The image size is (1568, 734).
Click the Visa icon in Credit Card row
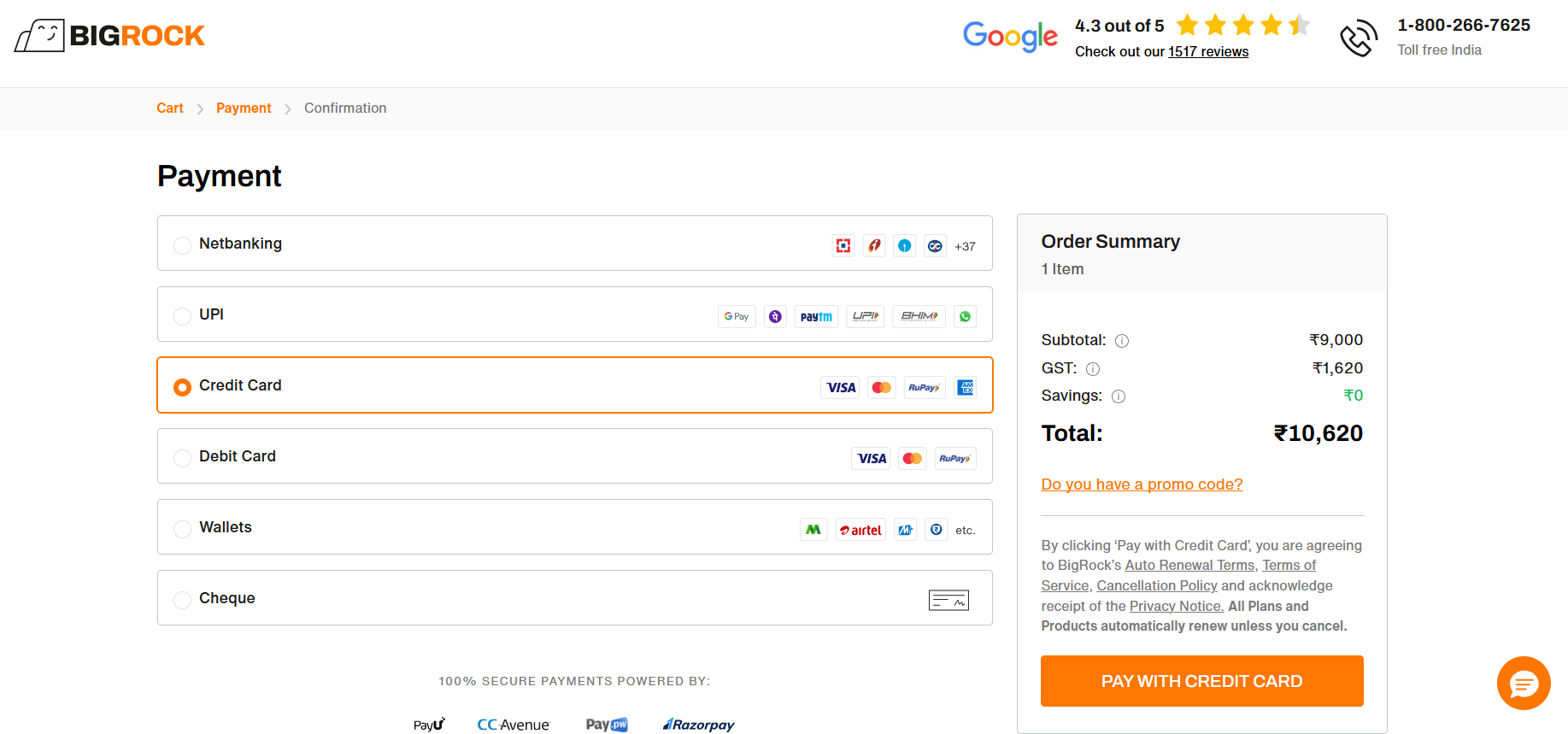point(841,388)
